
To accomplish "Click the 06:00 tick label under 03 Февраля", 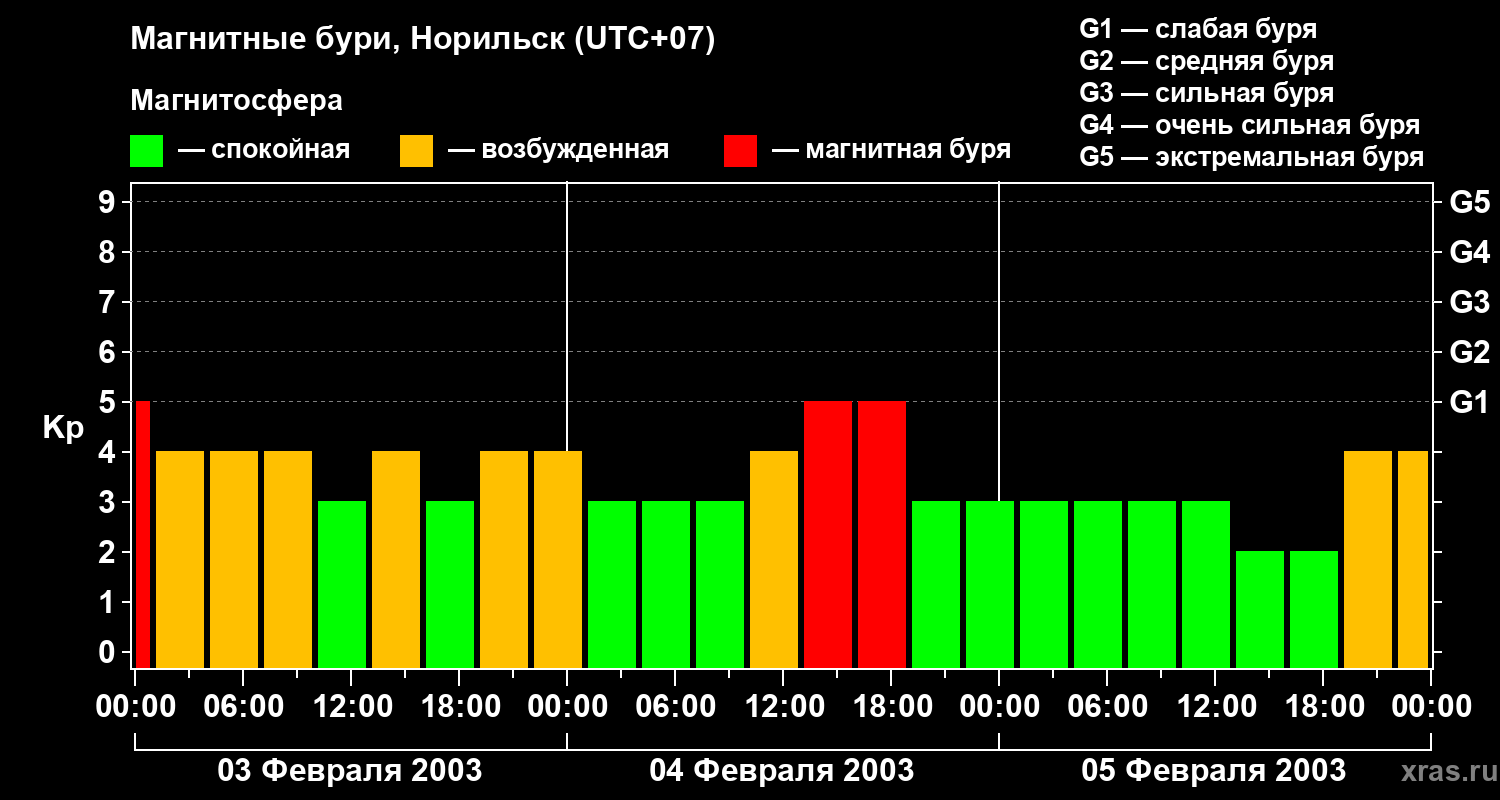I will [x=243, y=707].
